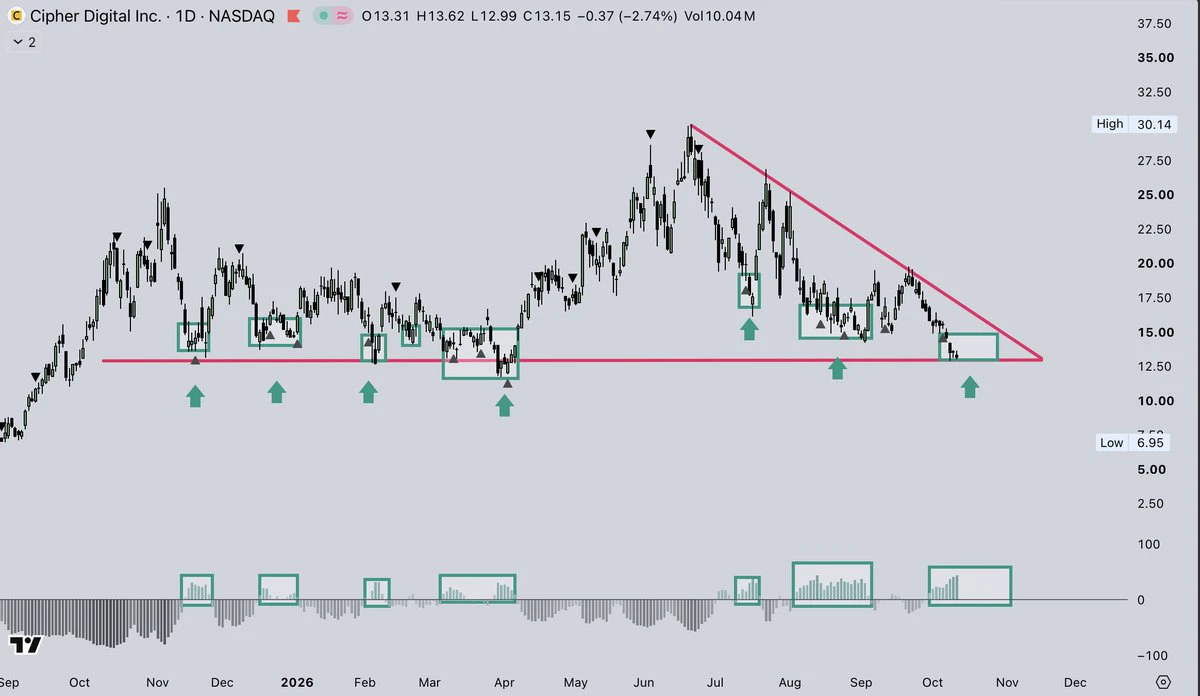Click the open value O13.31
1200x696 pixels.
(x=385, y=17)
